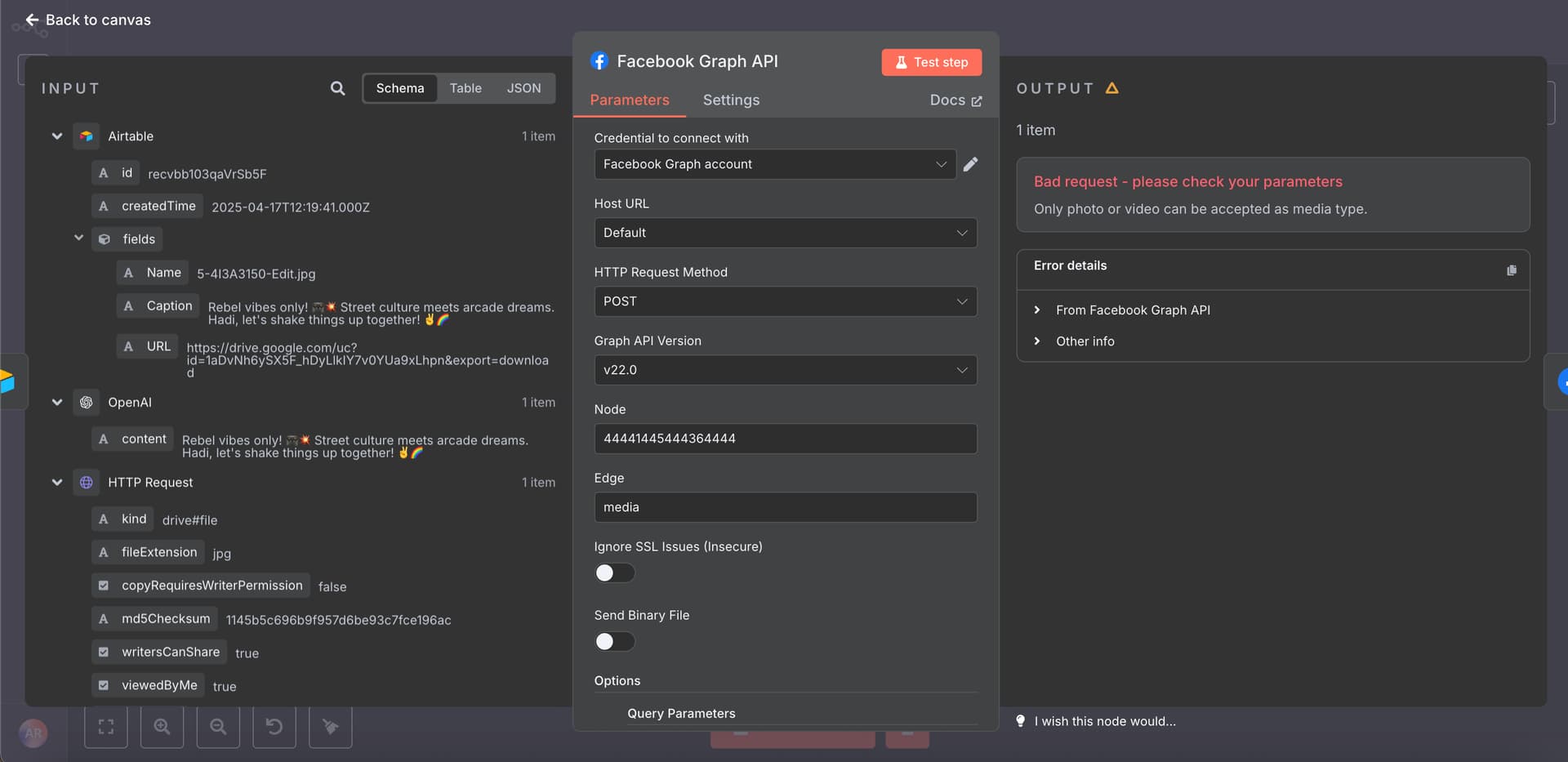The height and width of the screenshot is (762, 1568).
Task: Click the HTTP Request globe icon
Action: 86,483
